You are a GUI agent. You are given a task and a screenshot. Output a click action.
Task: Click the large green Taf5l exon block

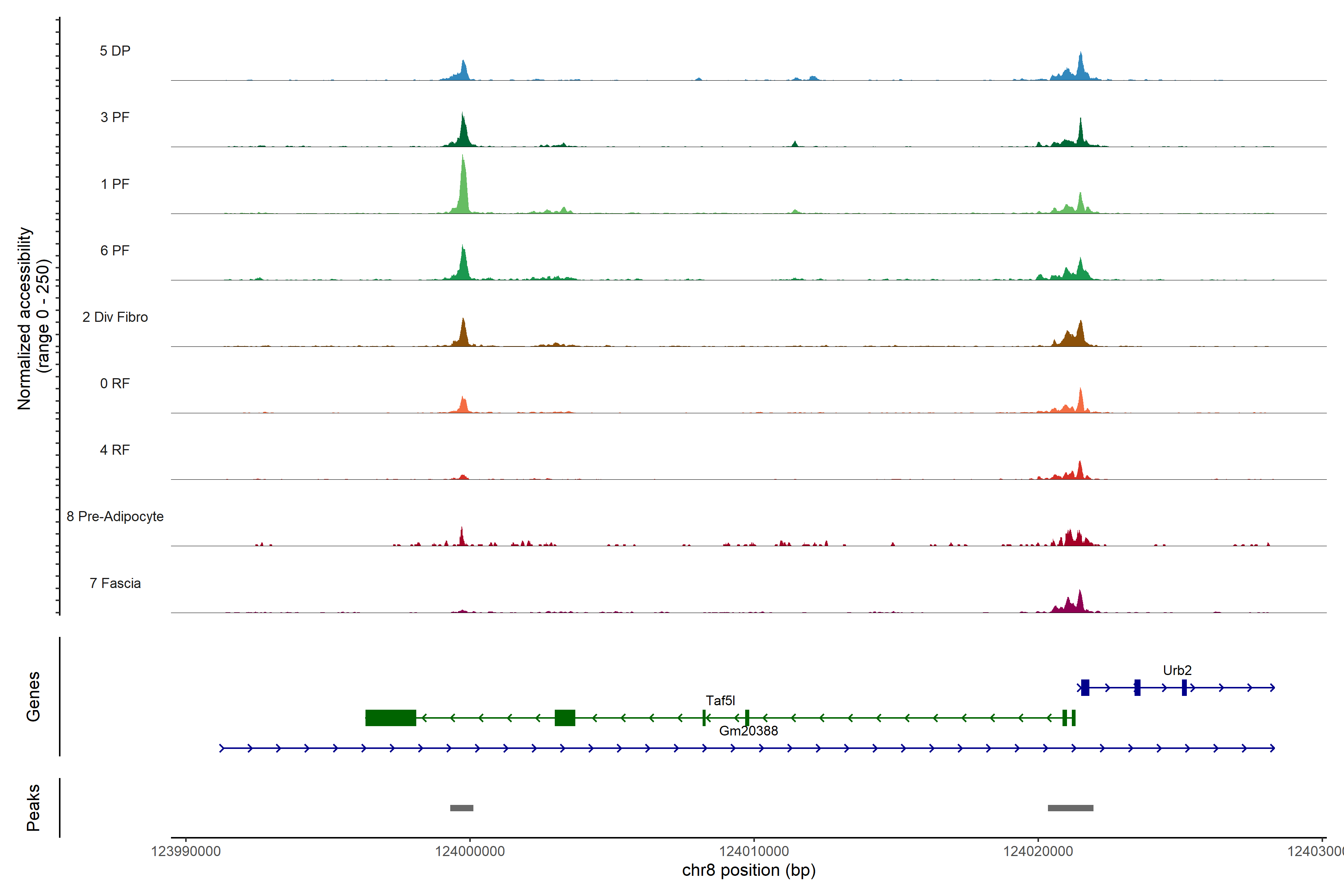(x=391, y=718)
